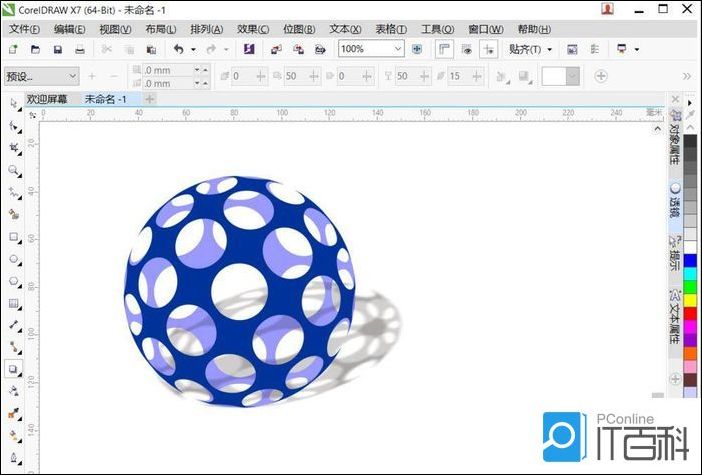The height and width of the screenshot is (475, 702).
Task: Open the 对象属性 docker tab
Action: (x=675, y=142)
